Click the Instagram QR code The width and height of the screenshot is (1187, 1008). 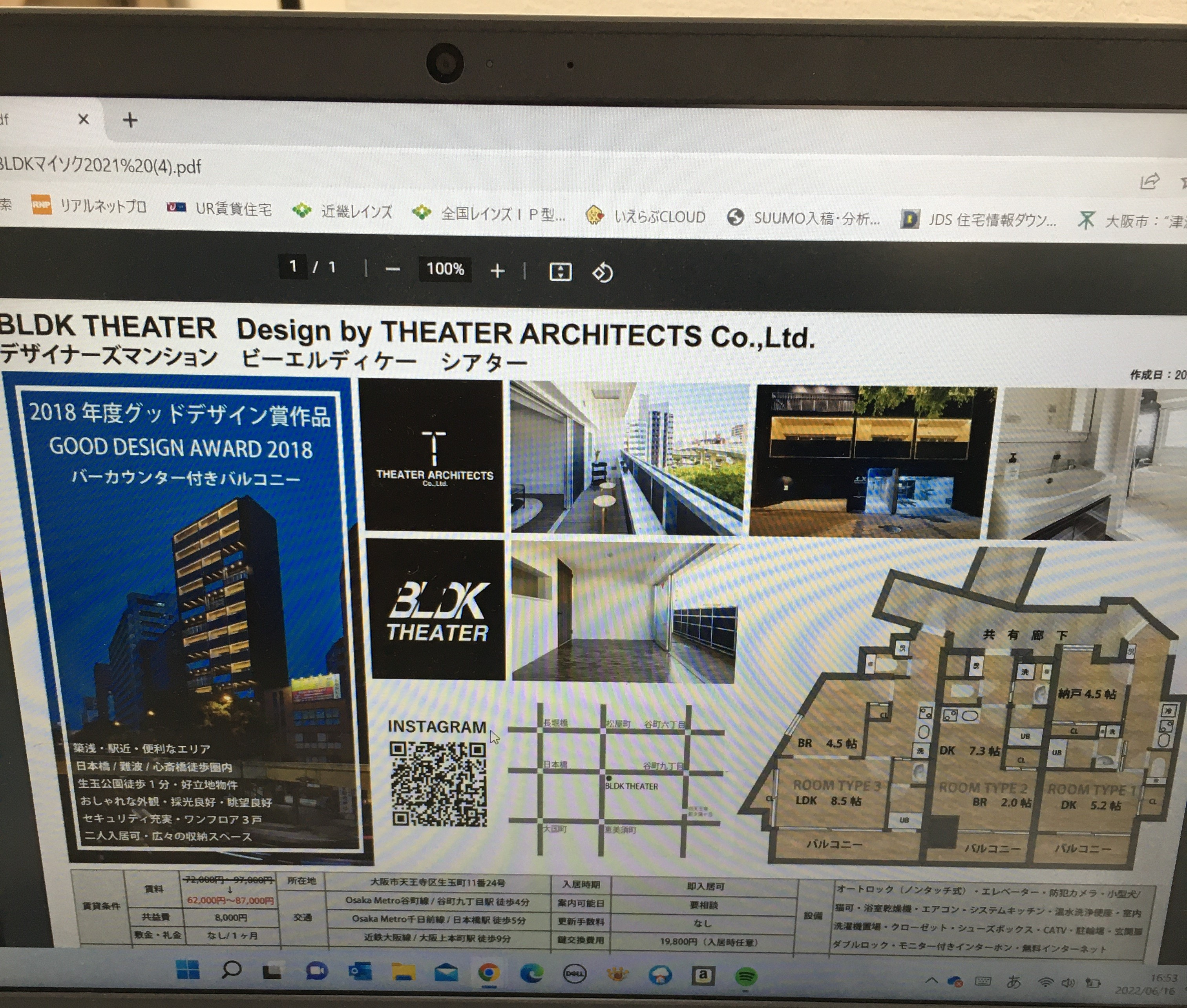click(438, 784)
